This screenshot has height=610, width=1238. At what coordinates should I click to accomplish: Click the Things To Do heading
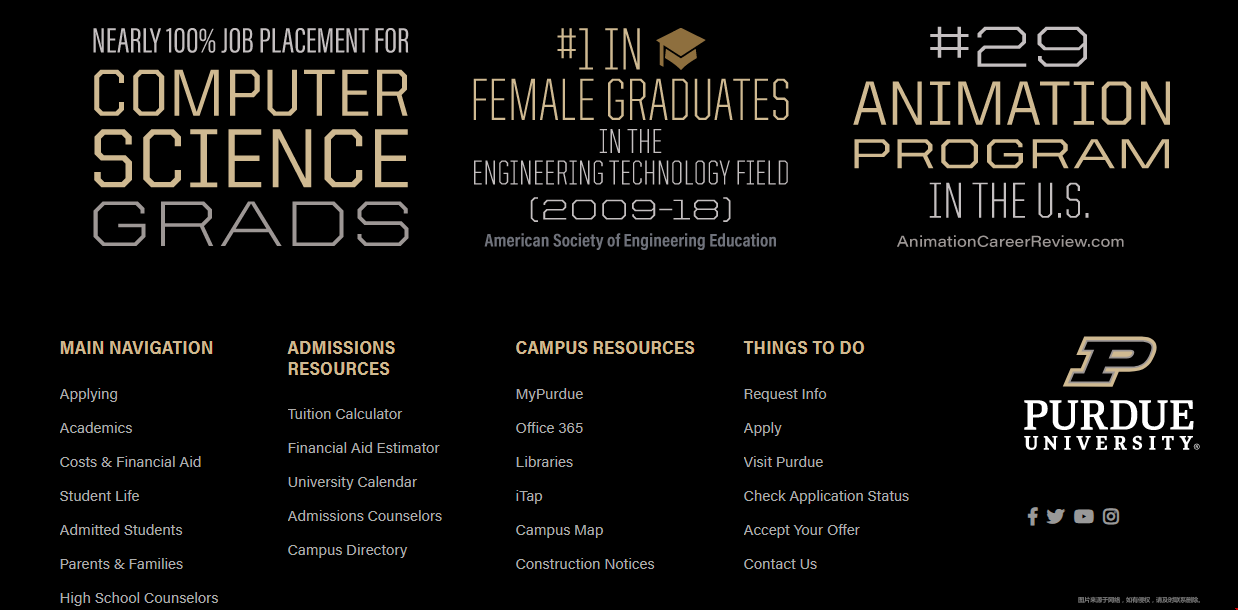[x=804, y=348]
